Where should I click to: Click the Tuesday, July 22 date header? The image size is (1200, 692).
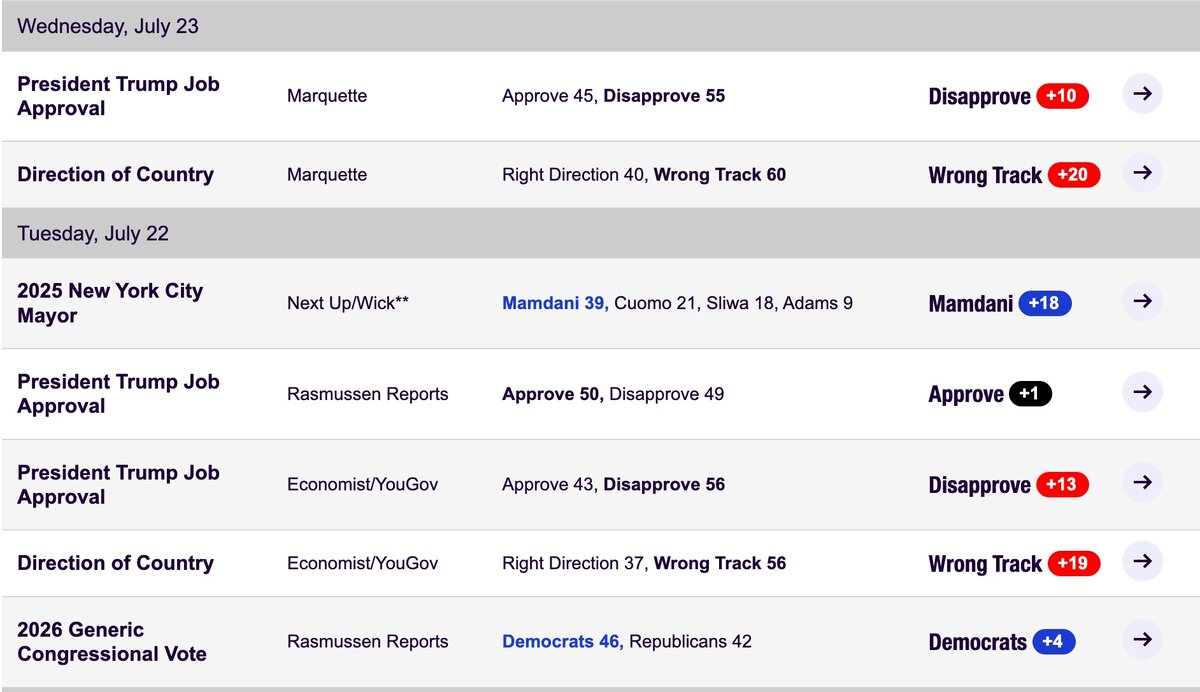93,234
